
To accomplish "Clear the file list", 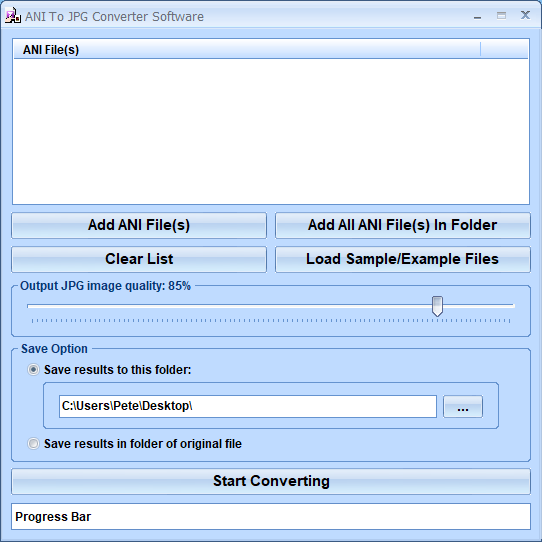I will point(139,259).
